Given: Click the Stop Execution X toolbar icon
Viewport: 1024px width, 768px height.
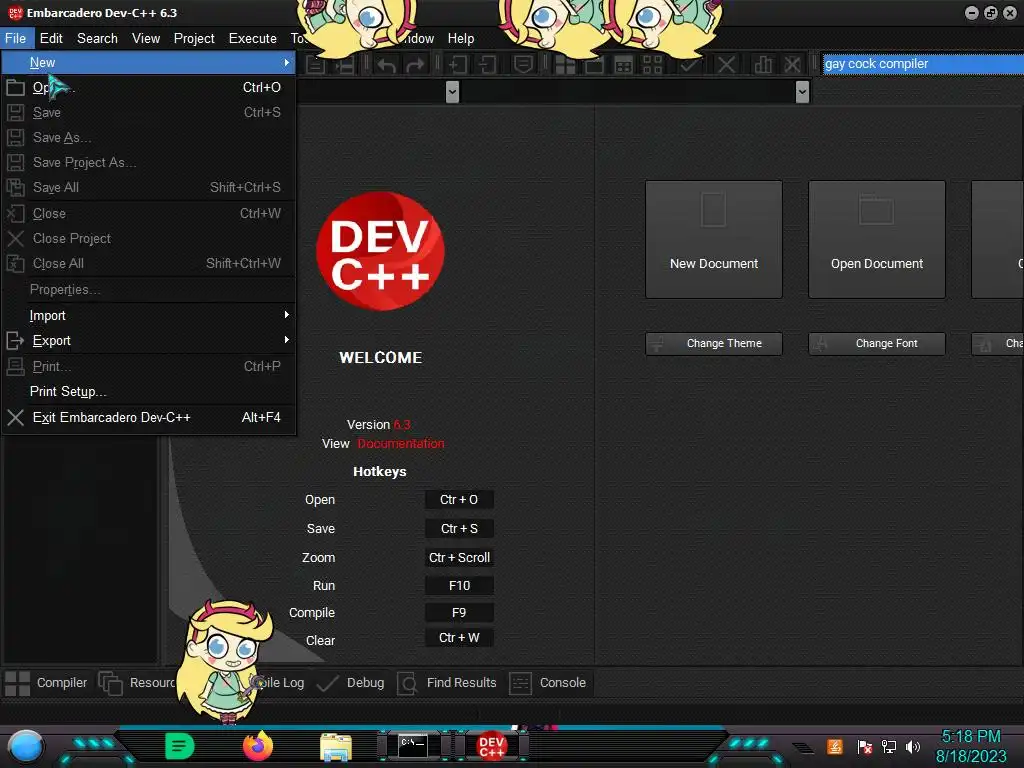Looking at the screenshot, I should (726, 65).
